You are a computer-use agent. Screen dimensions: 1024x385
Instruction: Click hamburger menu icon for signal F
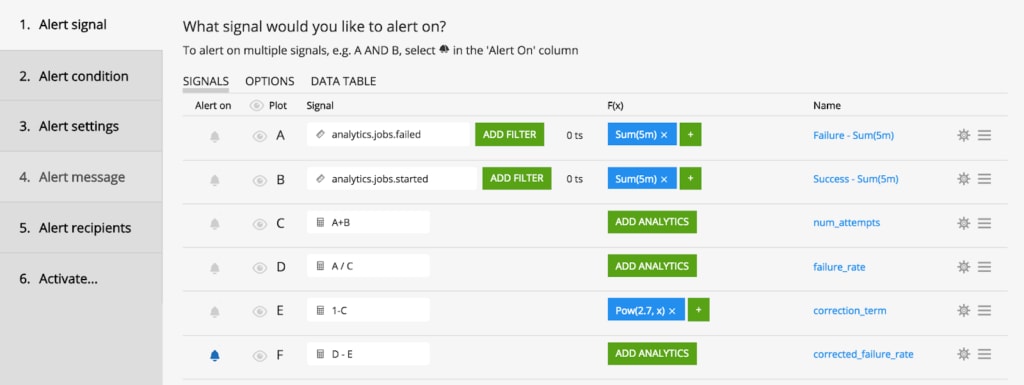984,354
